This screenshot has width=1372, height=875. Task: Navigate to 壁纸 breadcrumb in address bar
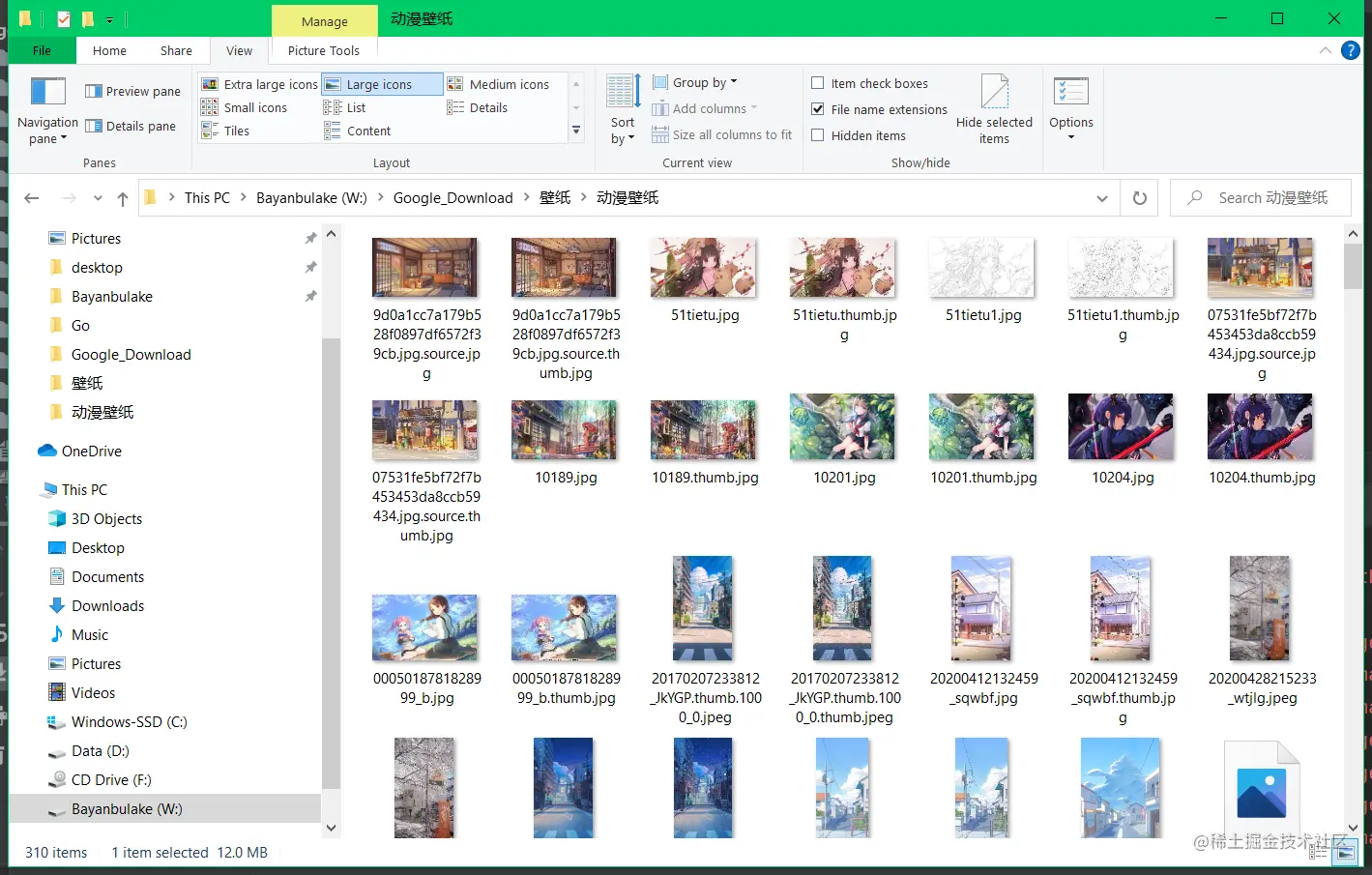coord(555,198)
